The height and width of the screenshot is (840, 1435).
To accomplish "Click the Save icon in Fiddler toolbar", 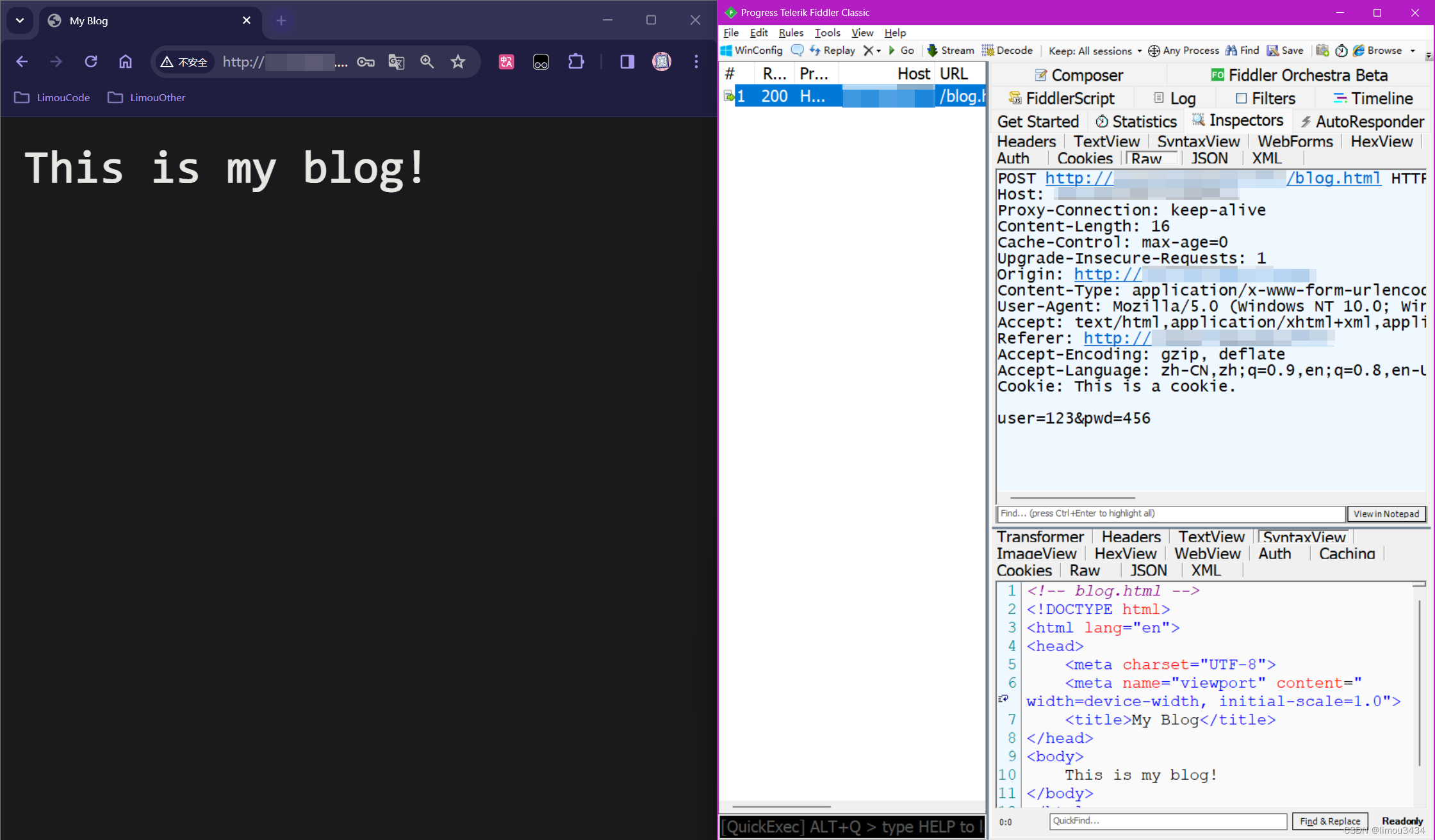I will tap(1285, 51).
